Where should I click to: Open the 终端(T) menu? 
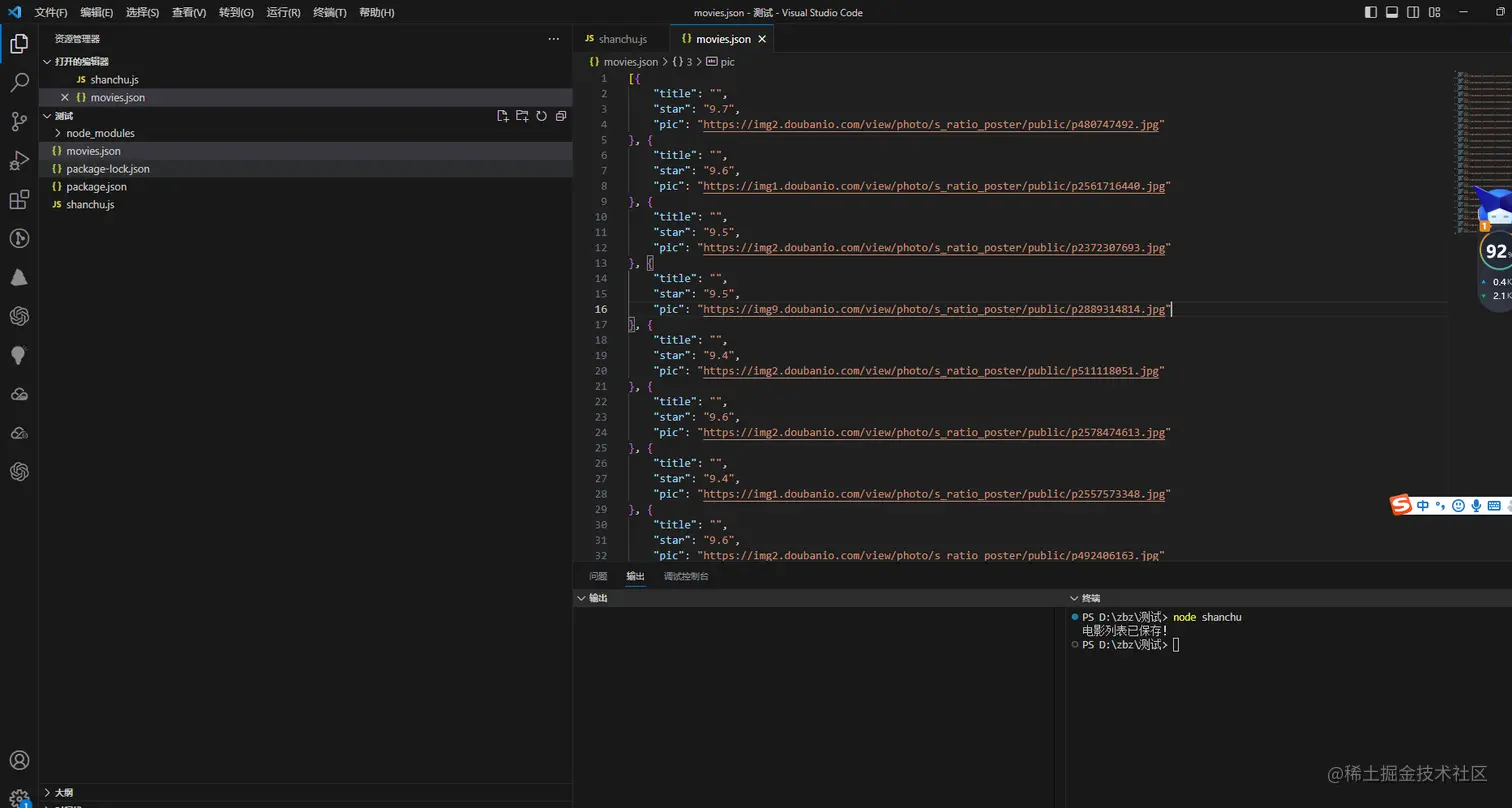pos(329,13)
